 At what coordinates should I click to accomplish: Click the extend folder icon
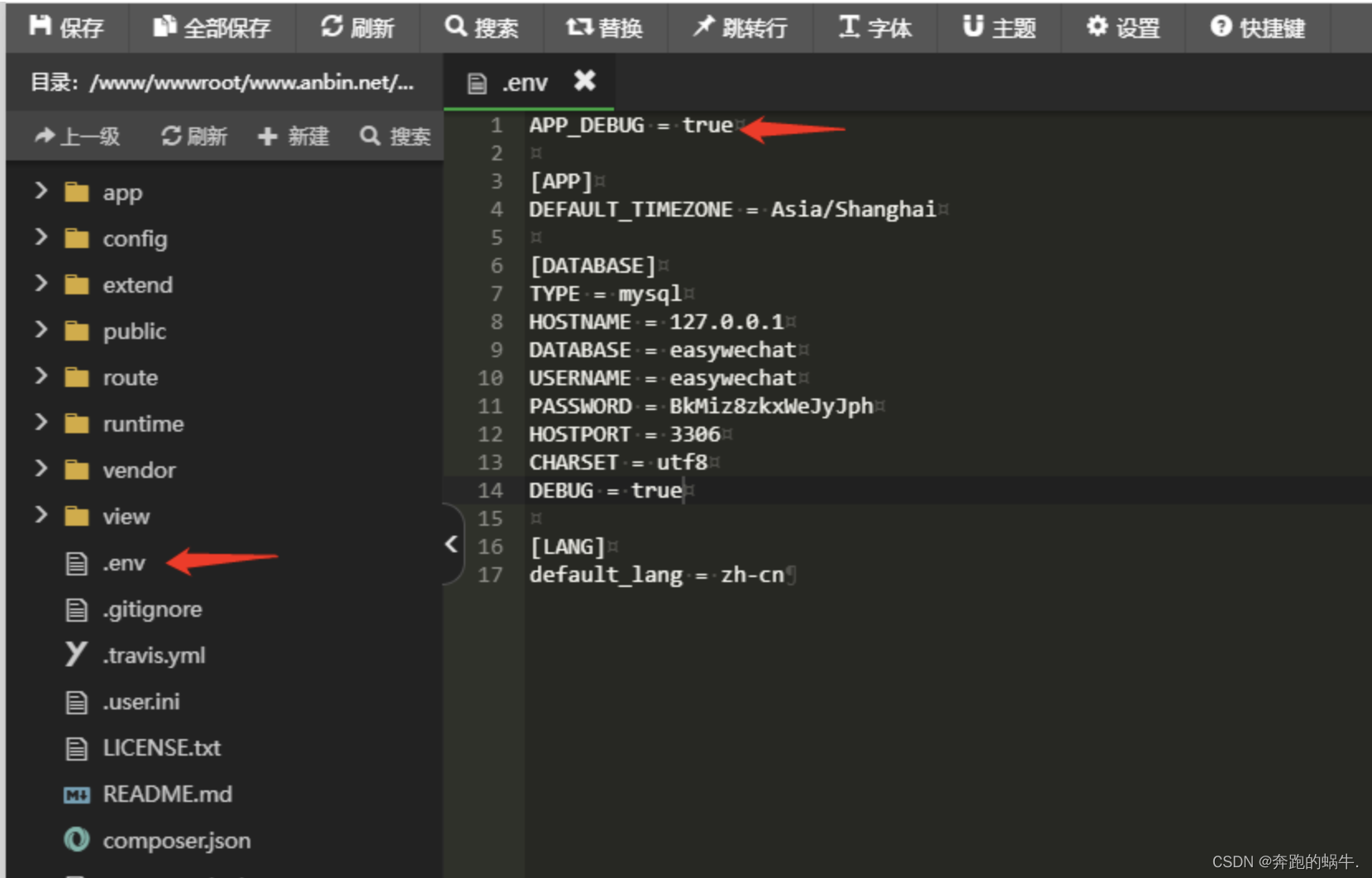click(77, 285)
